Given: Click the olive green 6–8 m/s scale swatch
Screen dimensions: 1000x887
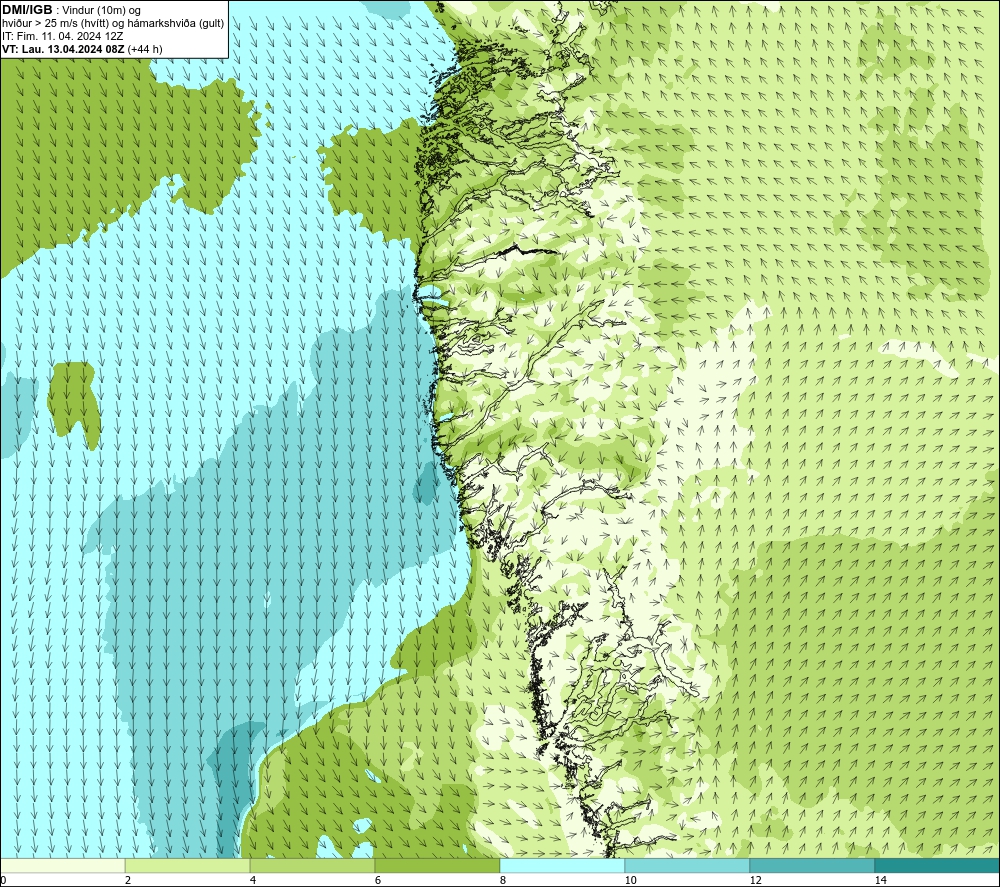Looking at the screenshot, I should [438, 865].
